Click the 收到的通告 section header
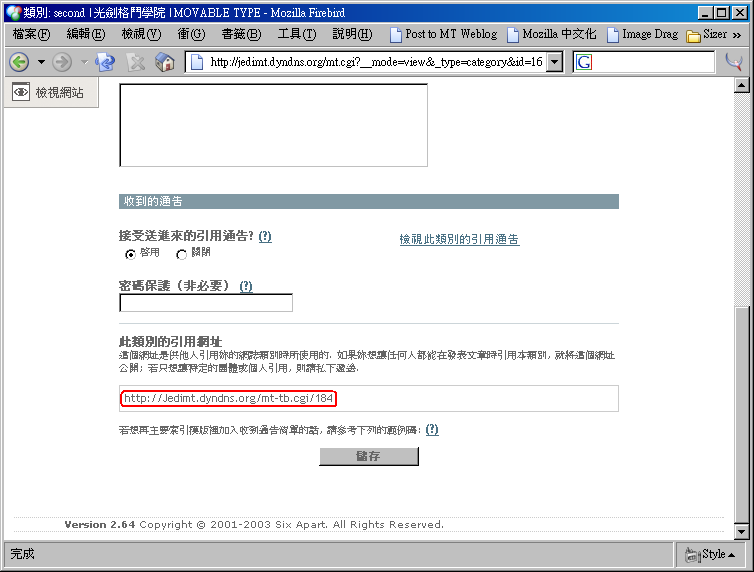Viewport: 754px width, 572px height. (369, 201)
